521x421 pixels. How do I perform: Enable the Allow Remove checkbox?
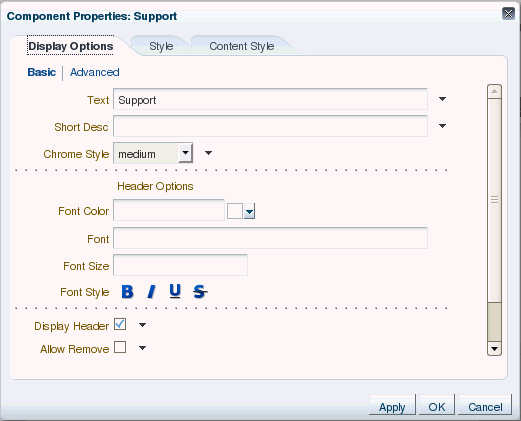[120, 347]
